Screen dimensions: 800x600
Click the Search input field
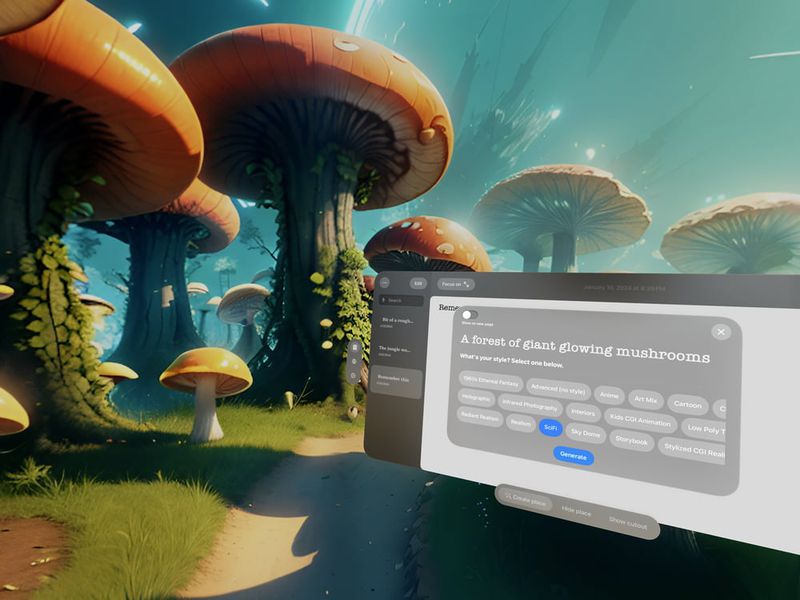[x=402, y=299]
